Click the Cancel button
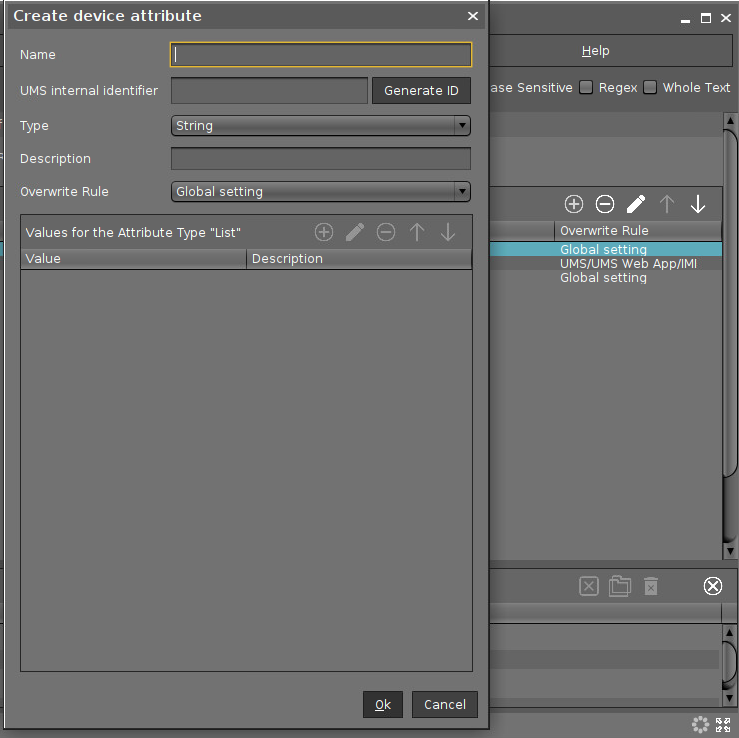This screenshot has height=738, width=739. point(445,704)
